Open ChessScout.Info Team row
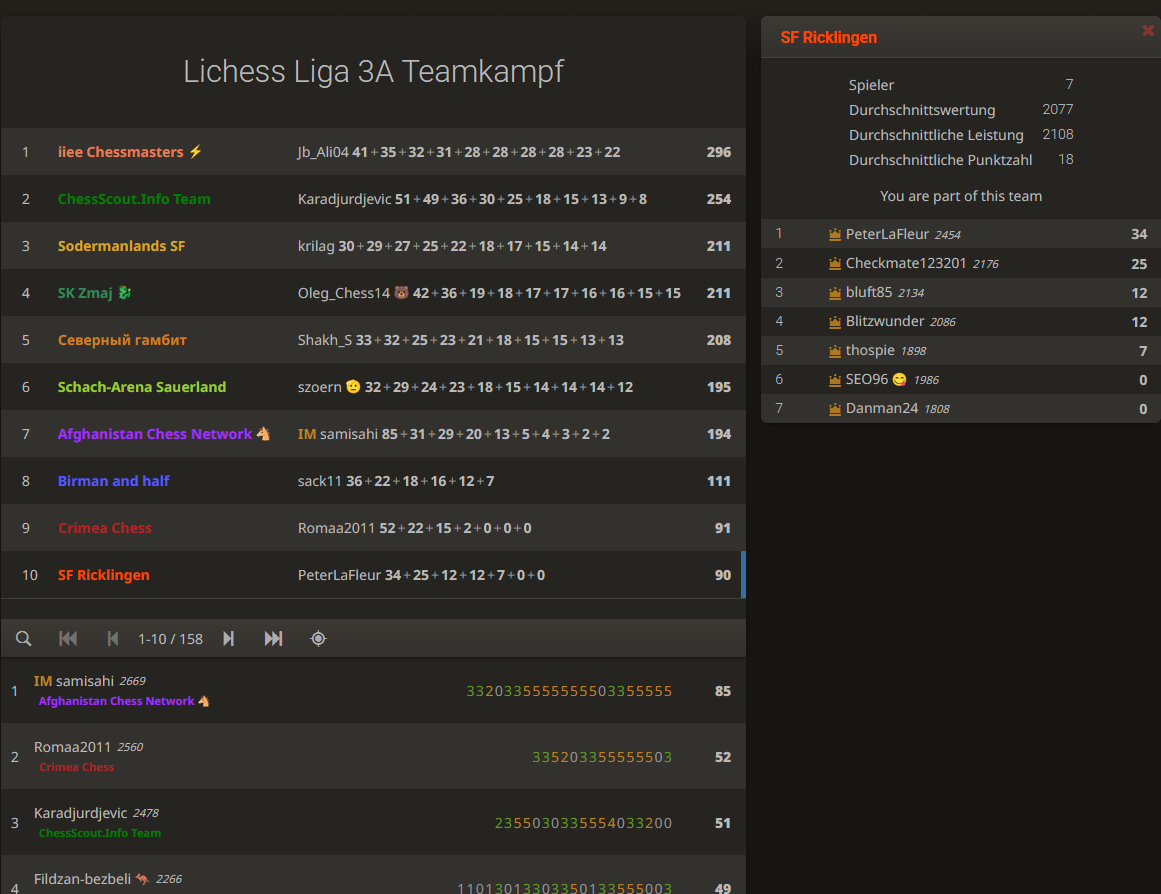The image size is (1161, 894). 134,199
